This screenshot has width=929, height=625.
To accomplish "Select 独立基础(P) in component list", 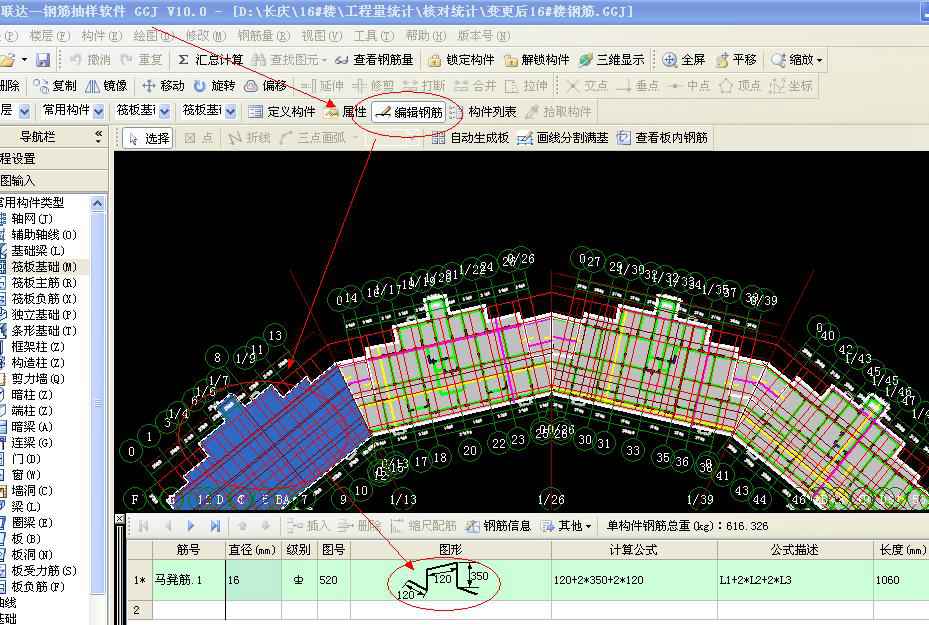I will pos(44,315).
